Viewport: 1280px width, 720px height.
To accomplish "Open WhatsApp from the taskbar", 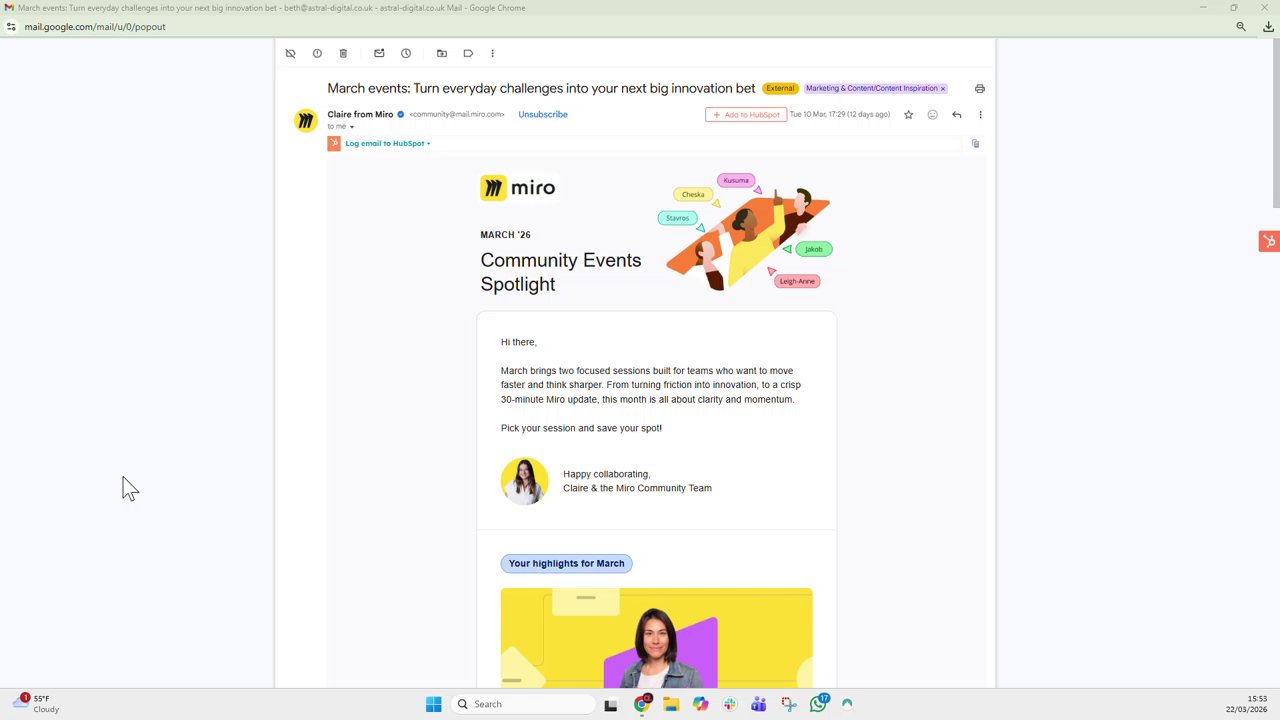I will tap(819, 704).
